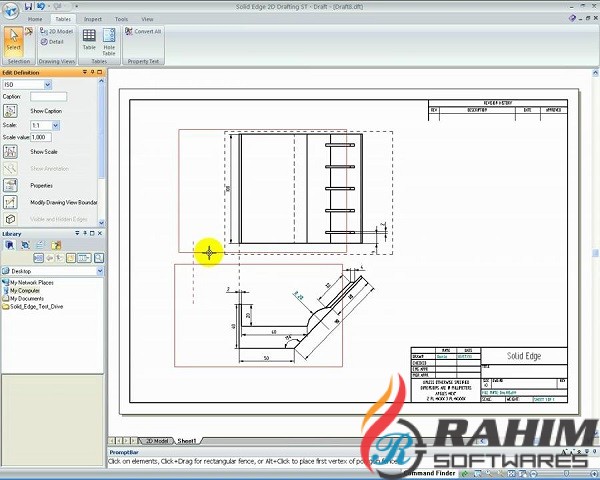
Task: Click the first blue icon in Library toolbar
Action: tap(38, 258)
